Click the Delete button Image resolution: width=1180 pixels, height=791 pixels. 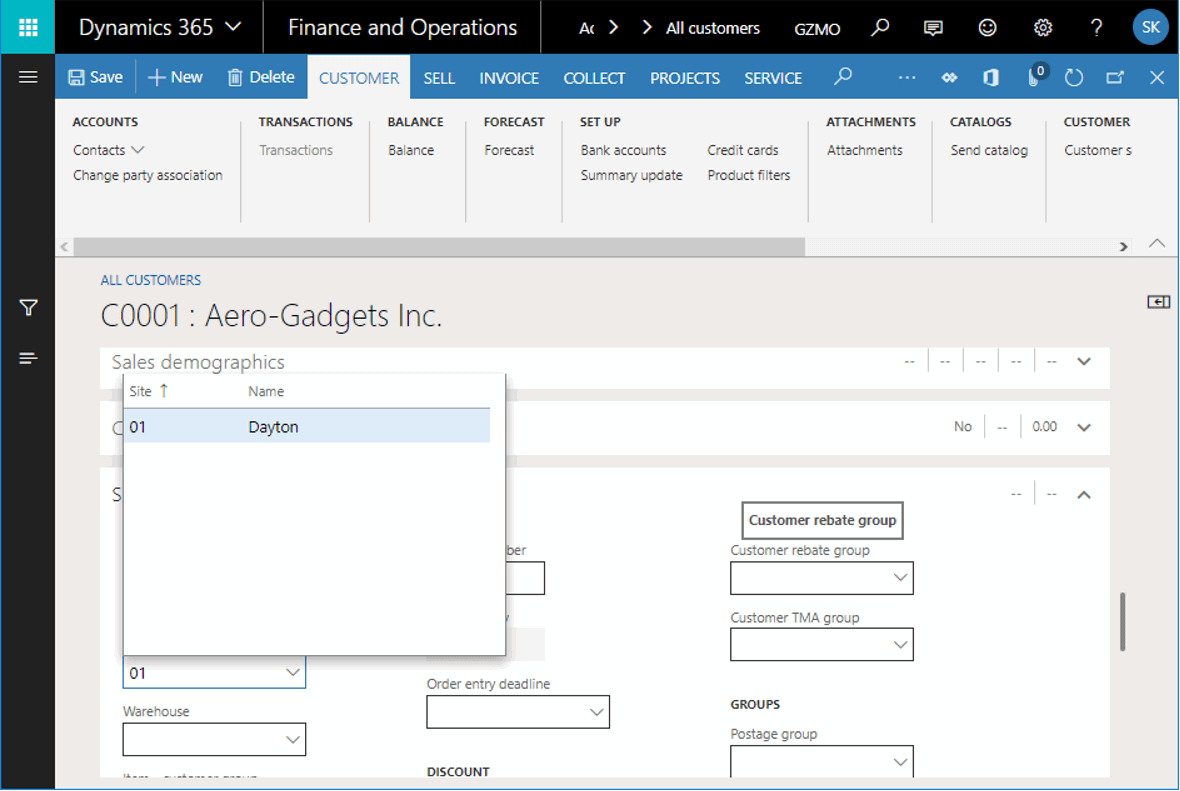[x=261, y=77]
